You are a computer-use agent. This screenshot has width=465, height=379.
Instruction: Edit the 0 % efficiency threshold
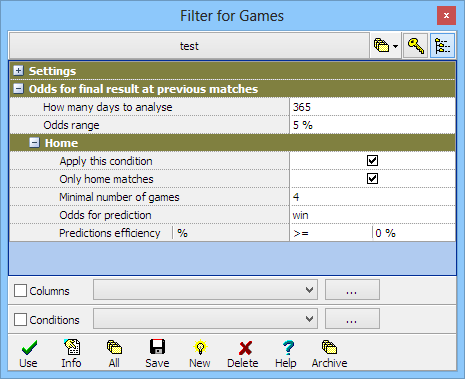click(414, 233)
